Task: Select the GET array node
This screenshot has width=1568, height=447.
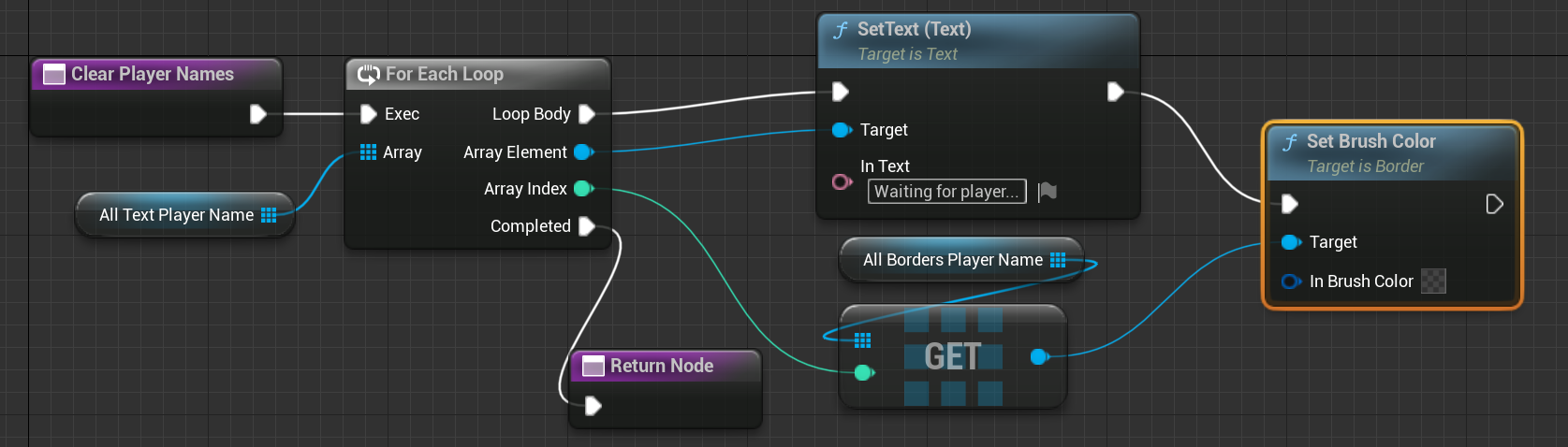Action: [x=953, y=356]
